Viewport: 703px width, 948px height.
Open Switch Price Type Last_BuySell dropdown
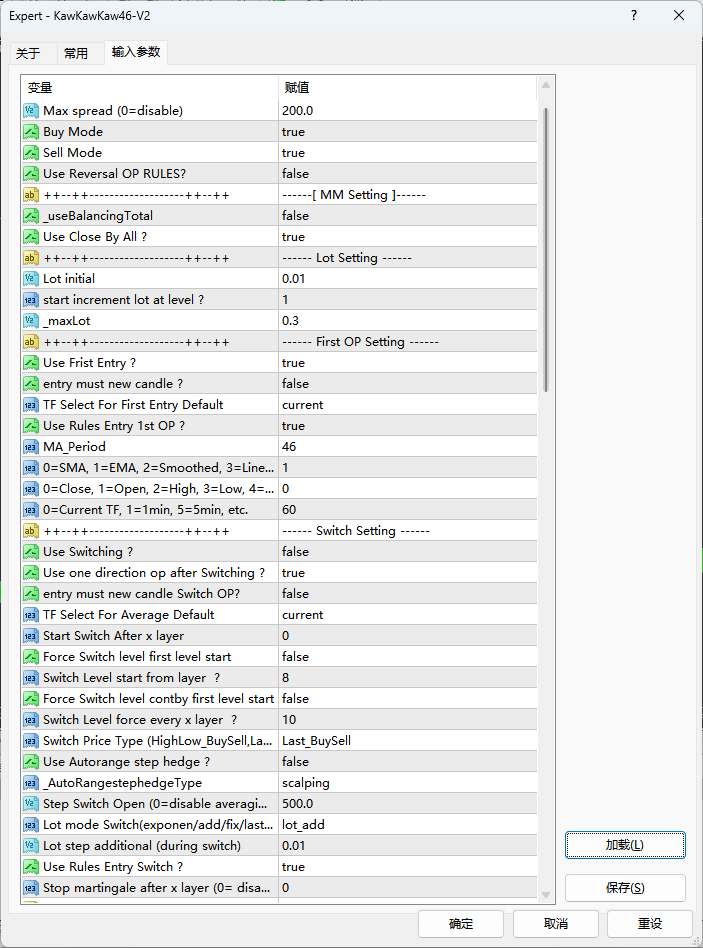(x=407, y=741)
